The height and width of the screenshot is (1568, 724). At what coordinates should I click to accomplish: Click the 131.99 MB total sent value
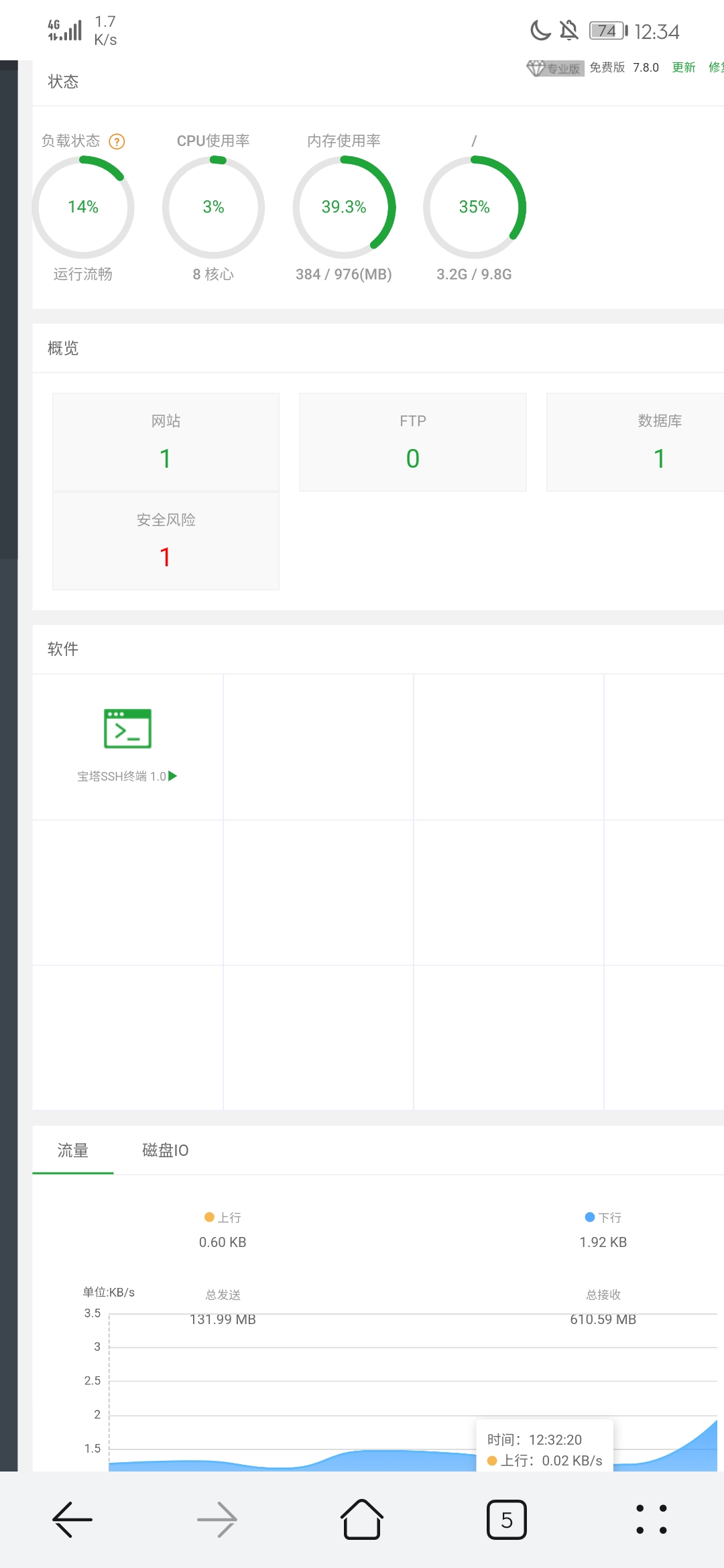point(223,1319)
